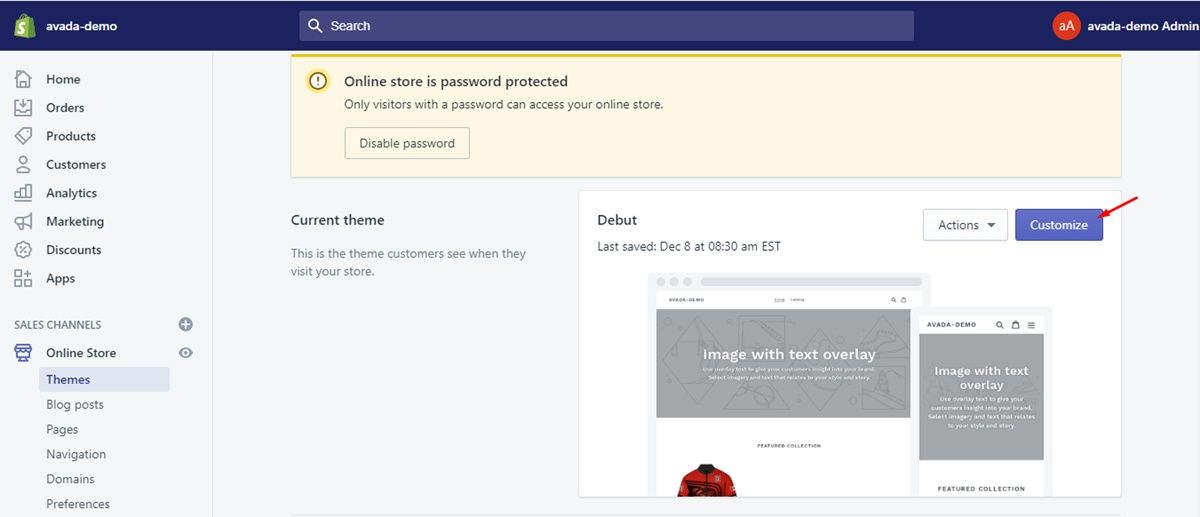1200x517 pixels.
Task: Click the Discounts percent badge icon
Action: pos(23,250)
